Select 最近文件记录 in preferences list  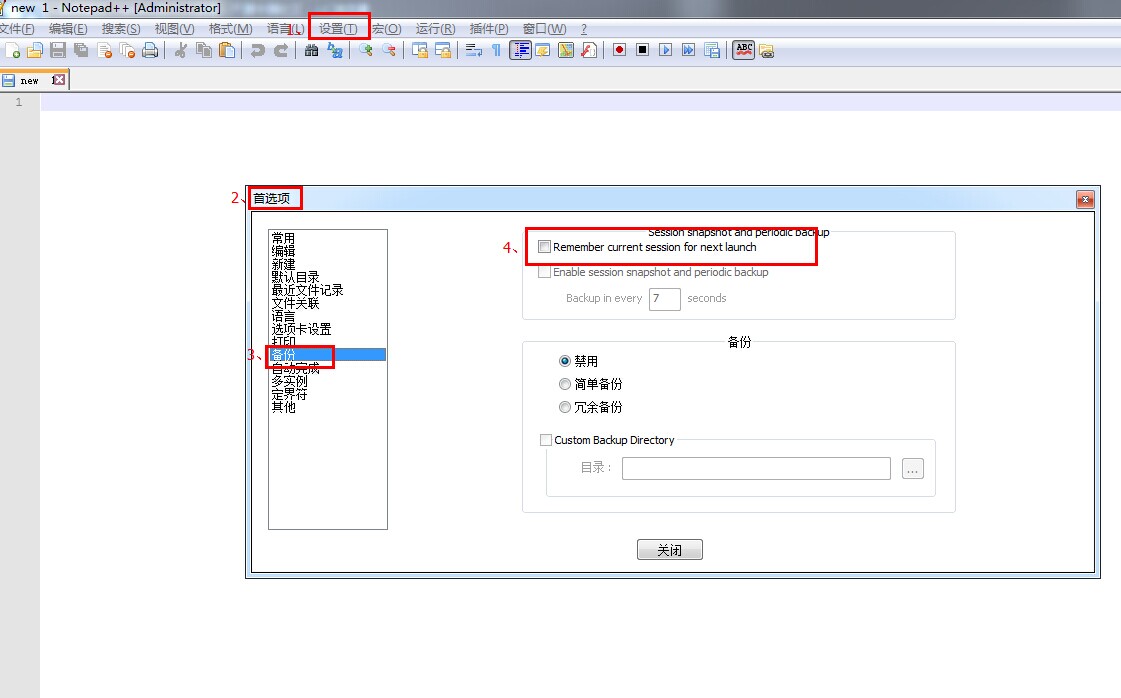pyautogui.click(x=307, y=290)
